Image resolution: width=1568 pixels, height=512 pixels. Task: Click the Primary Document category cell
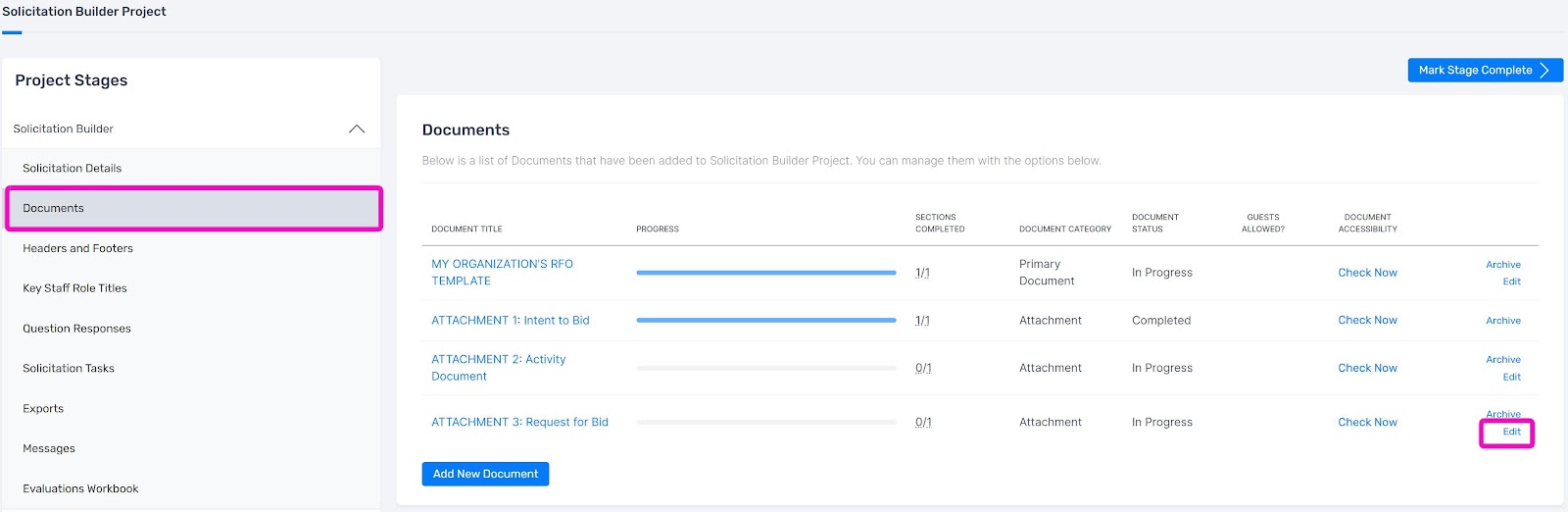1047,272
